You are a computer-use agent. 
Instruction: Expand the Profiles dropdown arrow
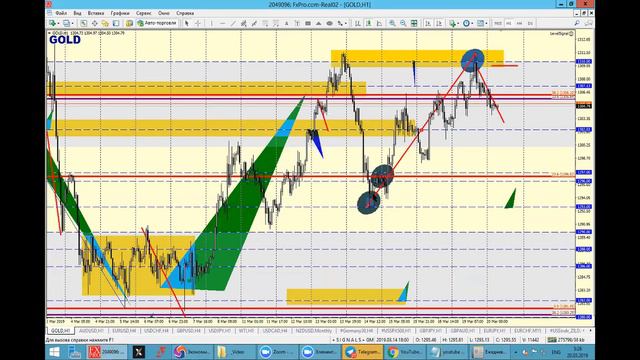click(x=72, y=23)
